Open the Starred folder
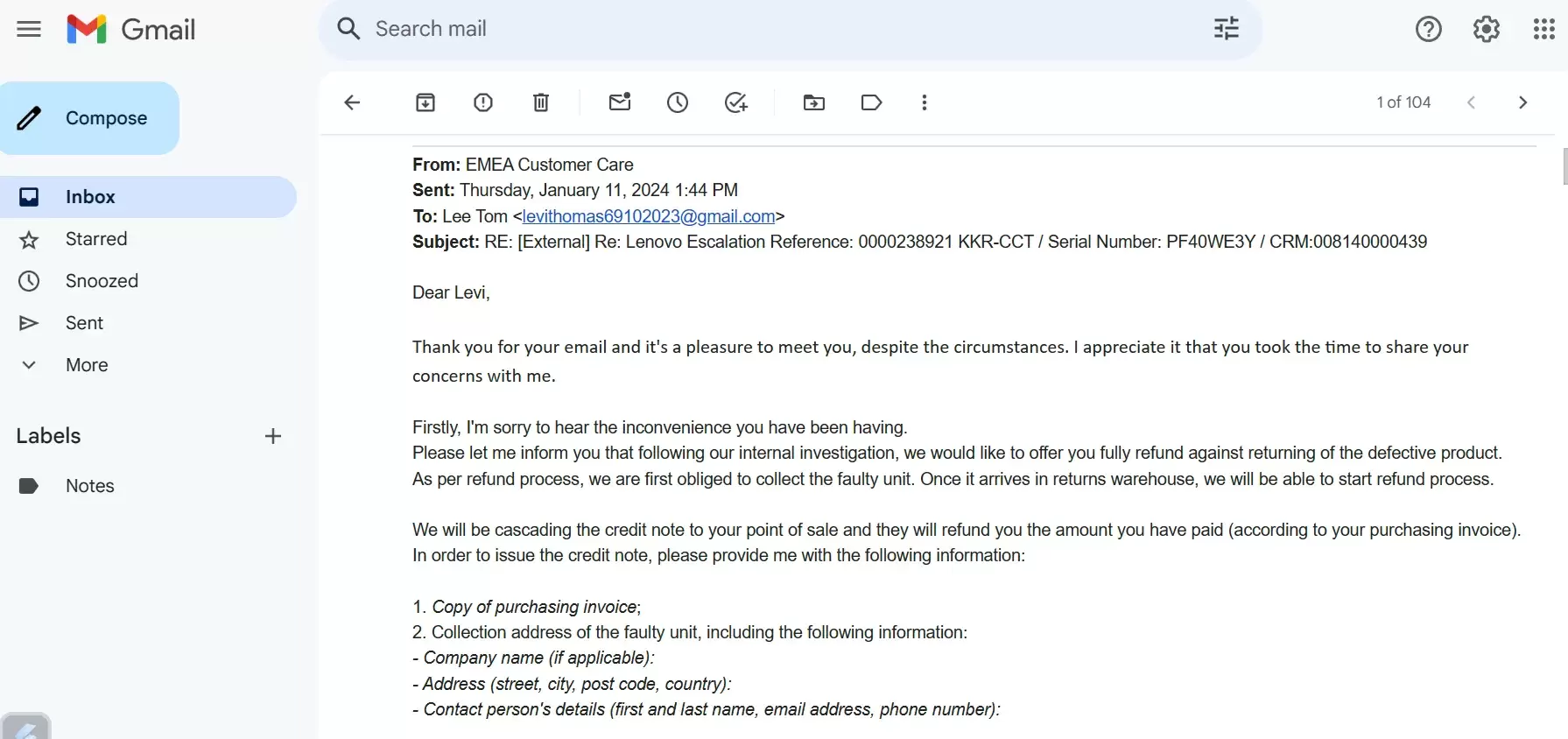Screen dimensions: 1568x739 point(95,239)
